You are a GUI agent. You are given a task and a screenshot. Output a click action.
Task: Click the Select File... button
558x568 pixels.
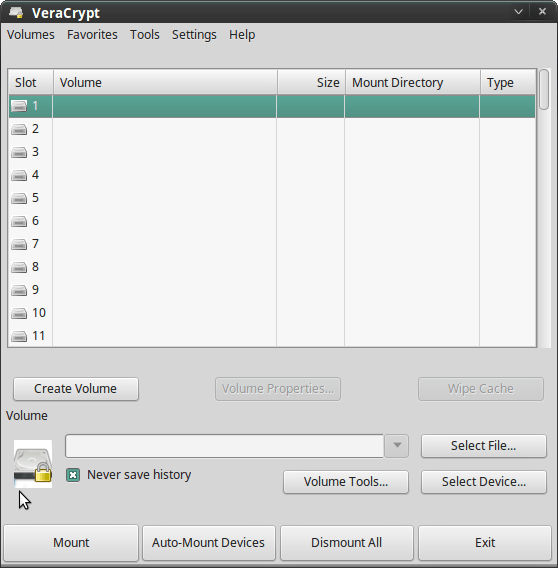[x=483, y=446]
